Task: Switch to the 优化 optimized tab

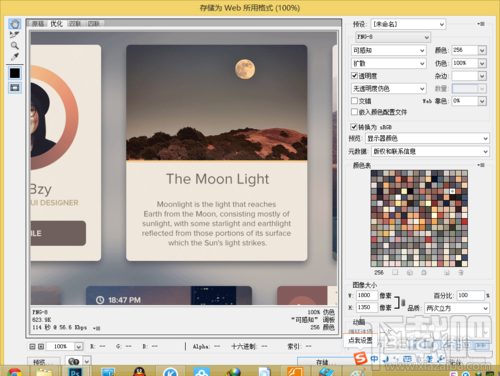Action: pyautogui.click(x=56, y=24)
